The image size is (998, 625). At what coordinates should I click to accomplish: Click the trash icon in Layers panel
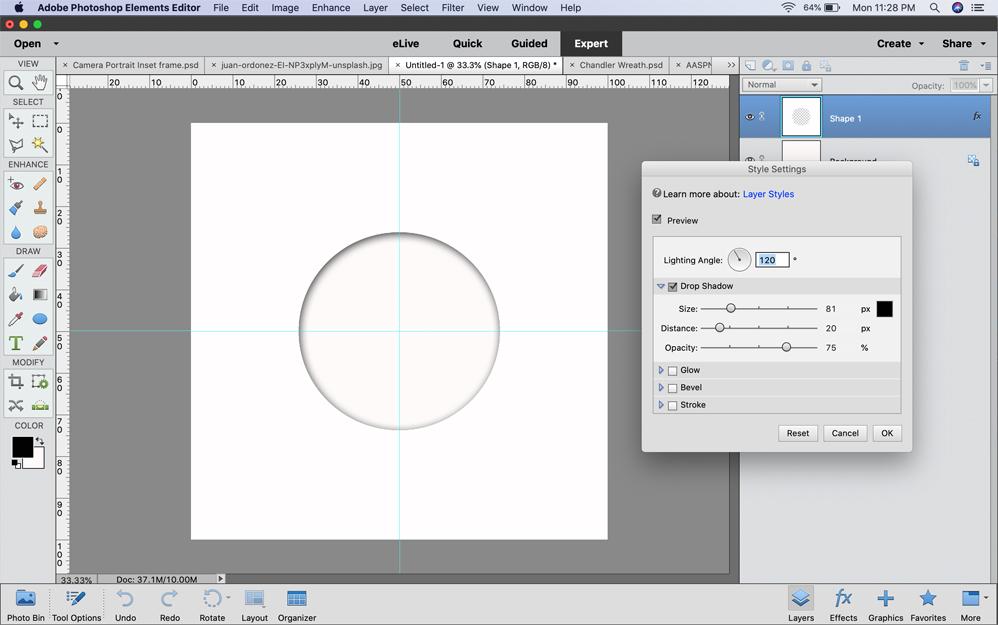tap(964, 66)
